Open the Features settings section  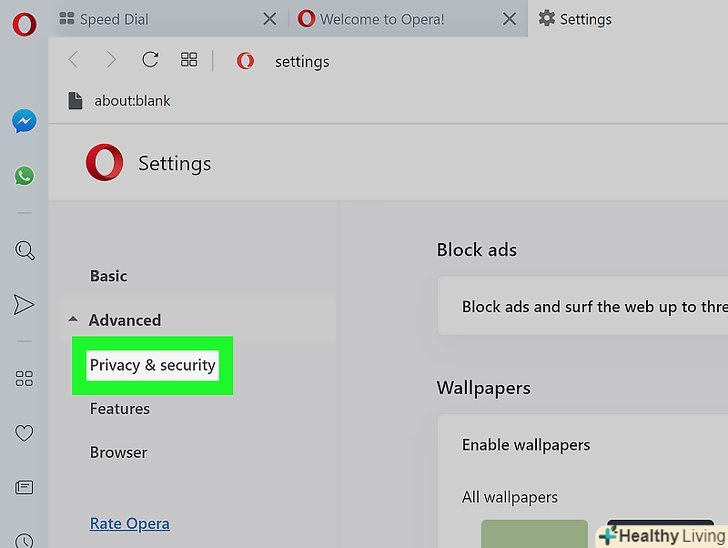pos(120,409)
